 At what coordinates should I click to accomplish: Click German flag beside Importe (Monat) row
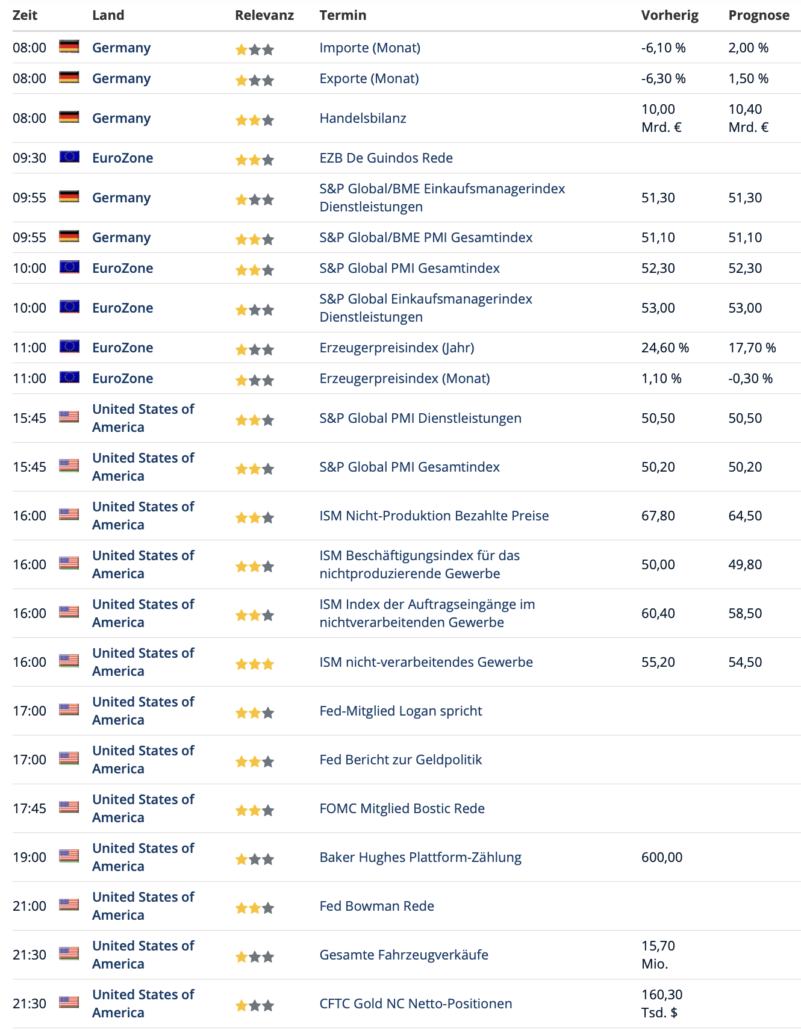click(x=69, y=47)
